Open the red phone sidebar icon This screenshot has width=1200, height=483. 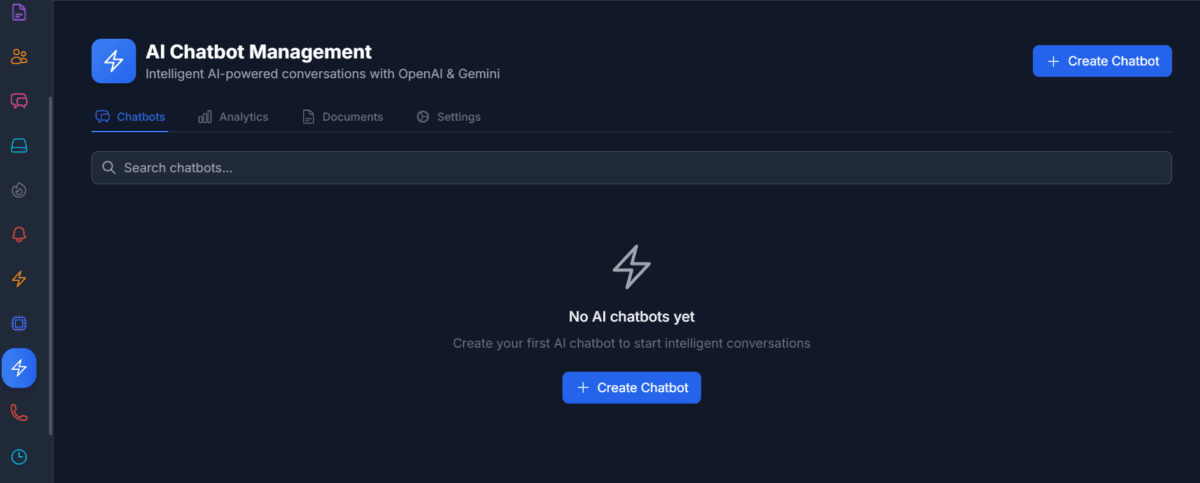point(19,412)
